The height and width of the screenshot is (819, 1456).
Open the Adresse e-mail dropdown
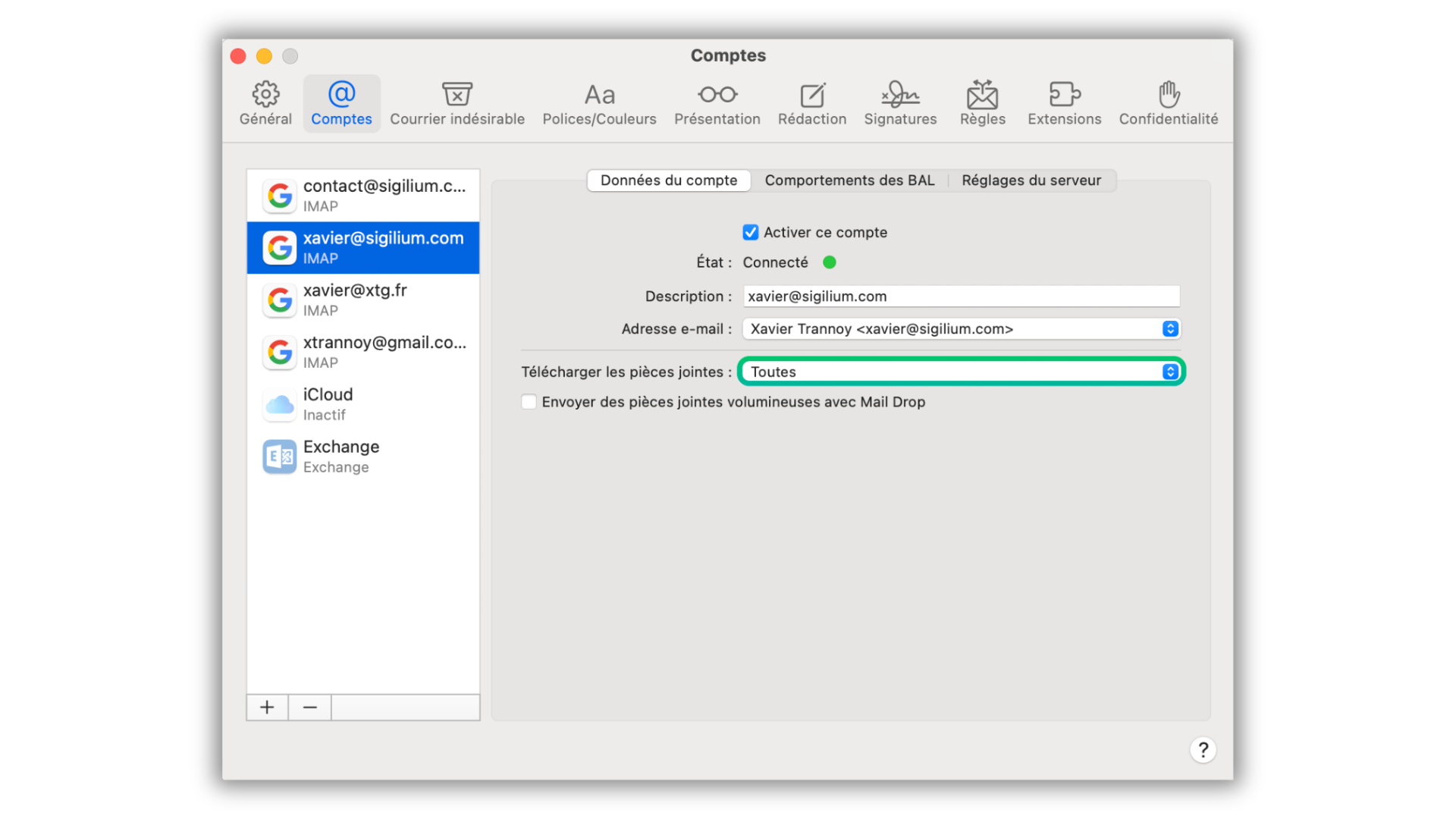tap(960, 329)
